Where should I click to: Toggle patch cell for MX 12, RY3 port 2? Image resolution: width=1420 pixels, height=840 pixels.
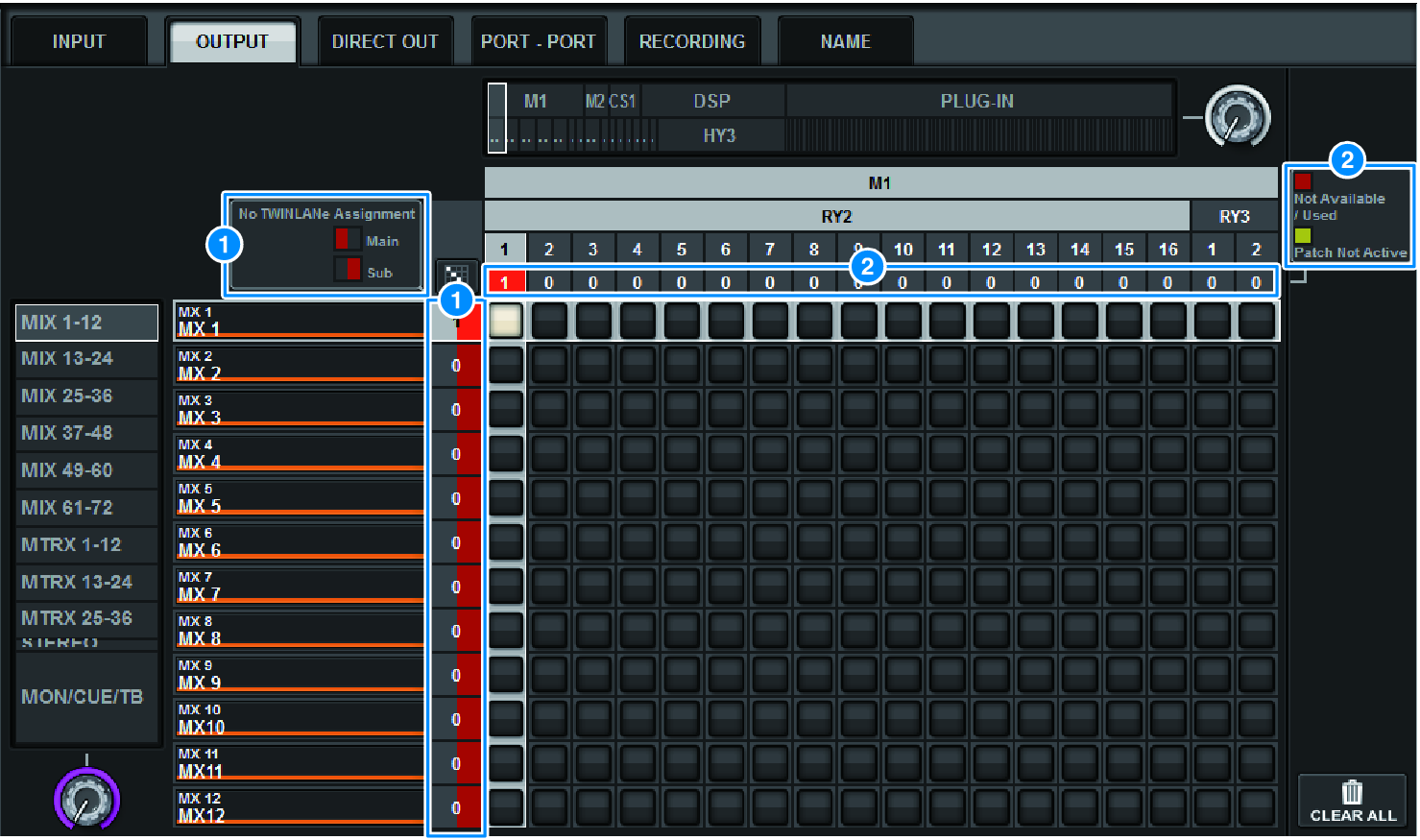pyautogui.click(x=1256, y=806)
